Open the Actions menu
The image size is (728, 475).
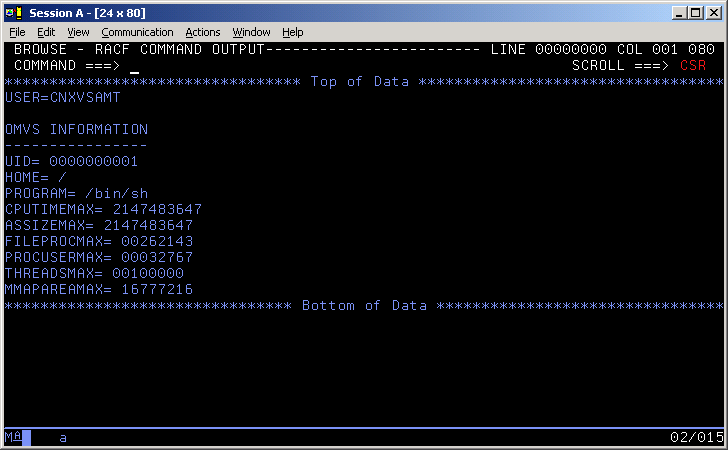(203, 32)
